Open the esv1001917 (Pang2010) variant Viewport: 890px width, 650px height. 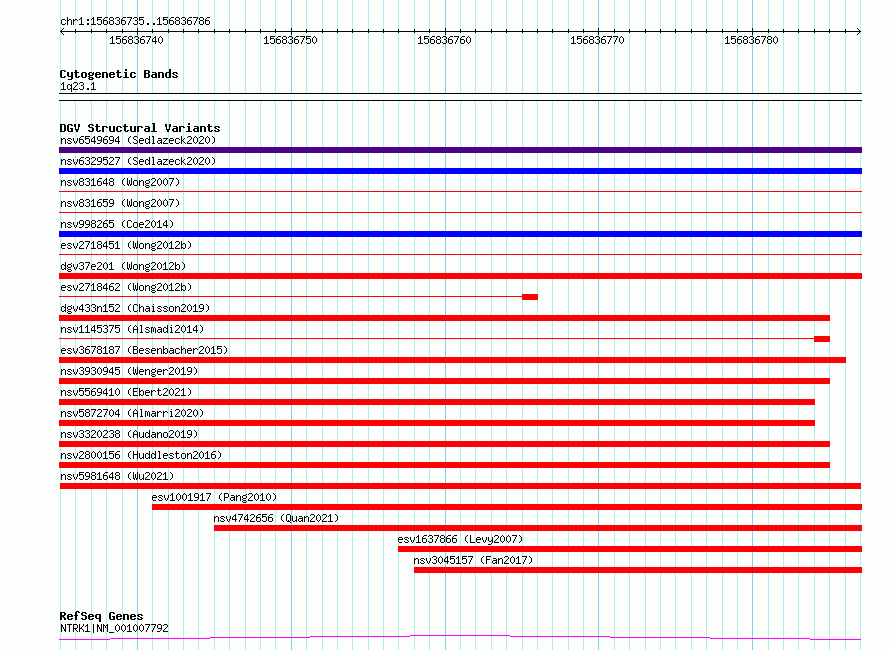click(214, 497)
